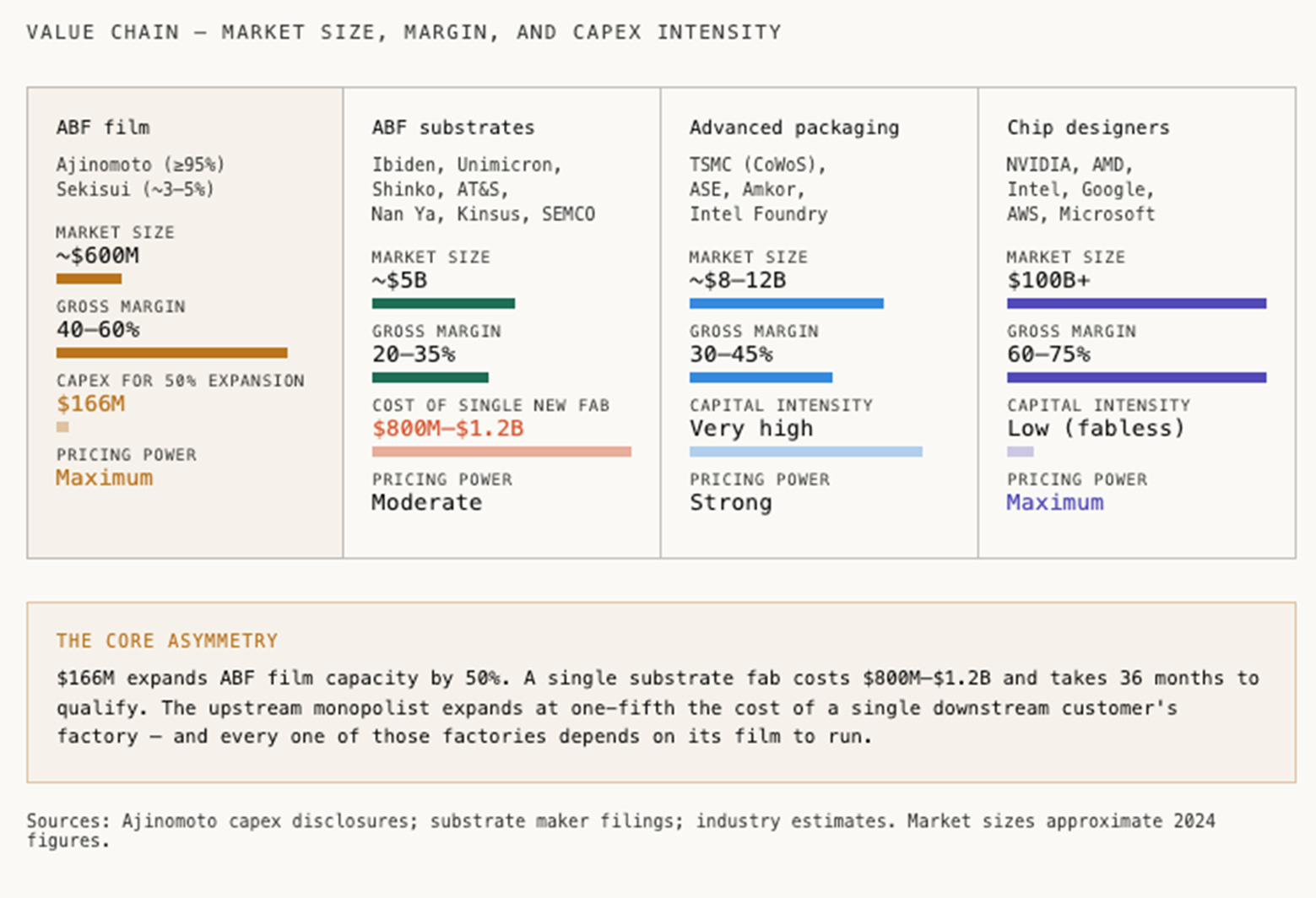Click the orange market size bar under "~$600M"
This screenshot has width=1316, height=898.
click(89, 279)
